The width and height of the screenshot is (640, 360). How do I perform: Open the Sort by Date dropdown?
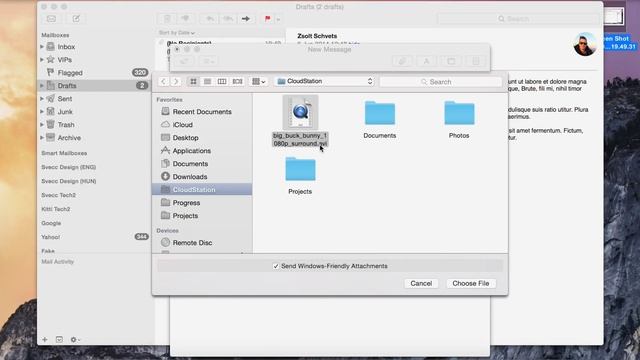tap(177, 33)
